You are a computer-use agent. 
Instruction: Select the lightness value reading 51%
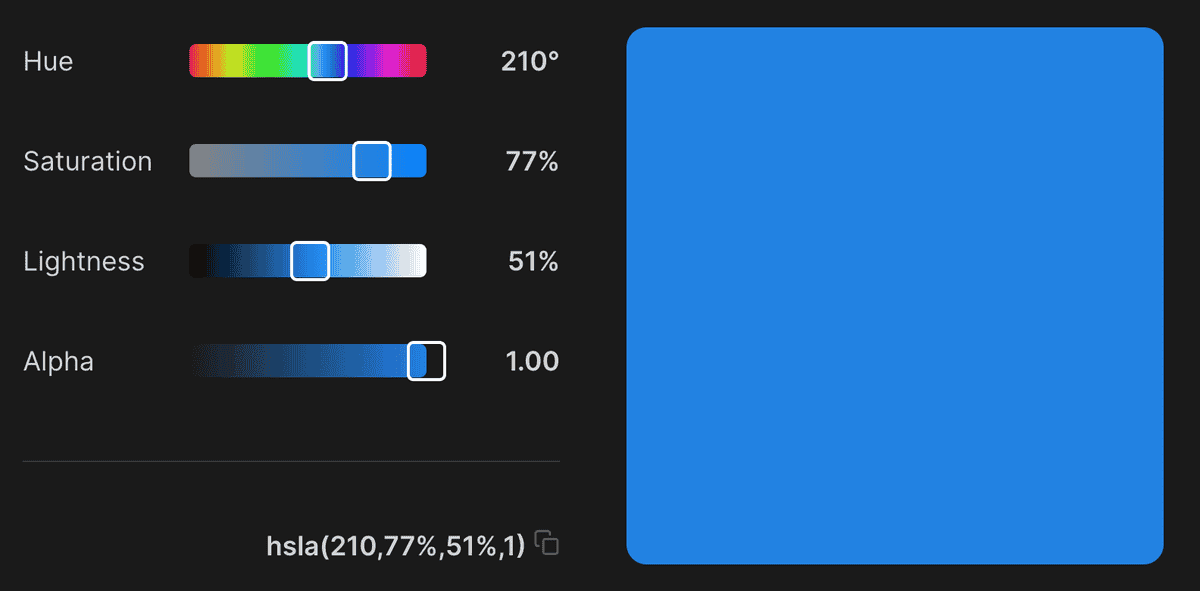pyautogui.click(x=531, y=261)
